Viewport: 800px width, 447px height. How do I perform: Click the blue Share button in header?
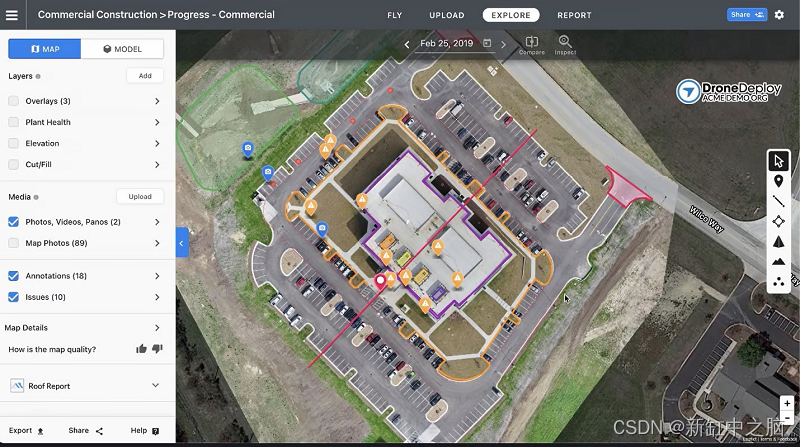(747, 15)
